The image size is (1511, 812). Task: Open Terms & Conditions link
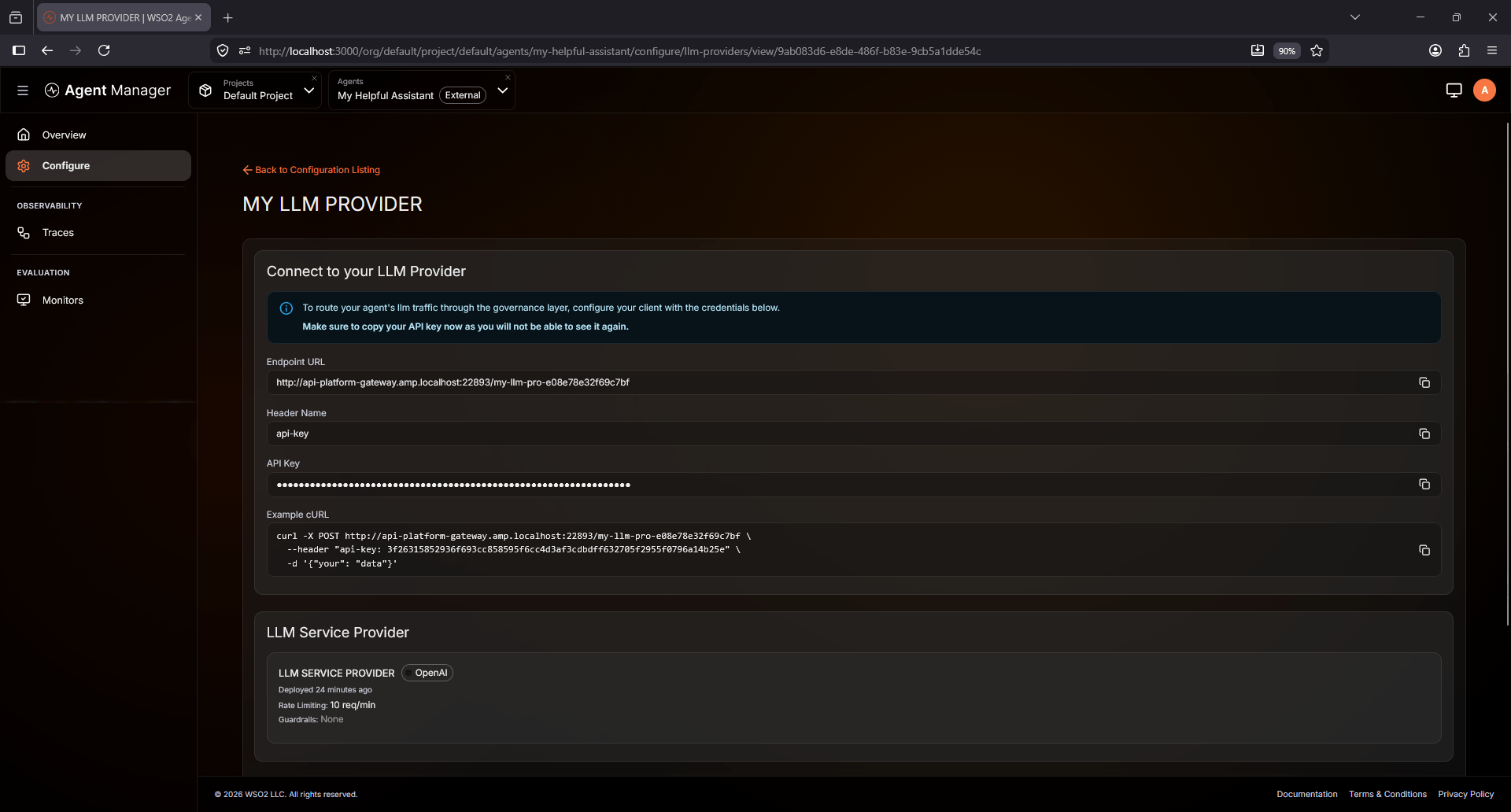(x=1387, y=794)
